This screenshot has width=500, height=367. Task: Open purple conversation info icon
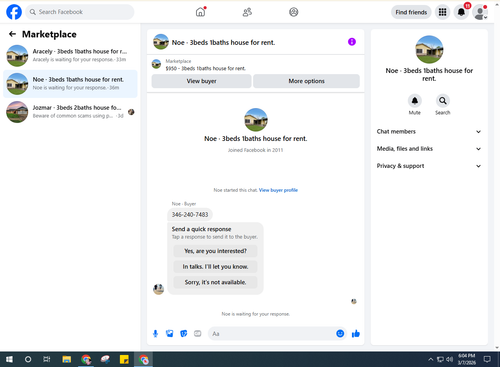tap(352, 42)
